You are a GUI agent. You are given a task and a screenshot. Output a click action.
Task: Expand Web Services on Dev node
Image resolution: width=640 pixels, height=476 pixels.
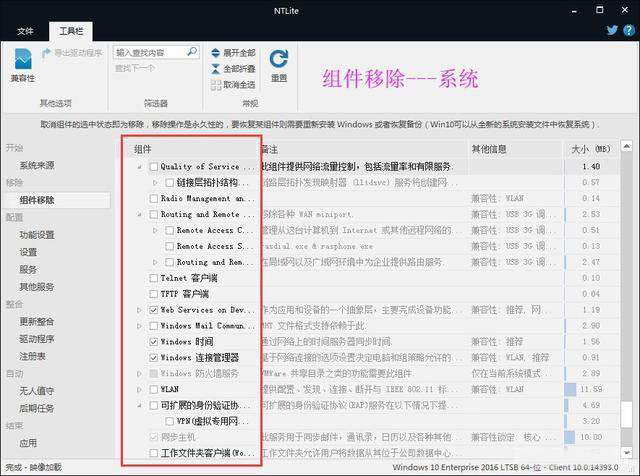point(139,310)
